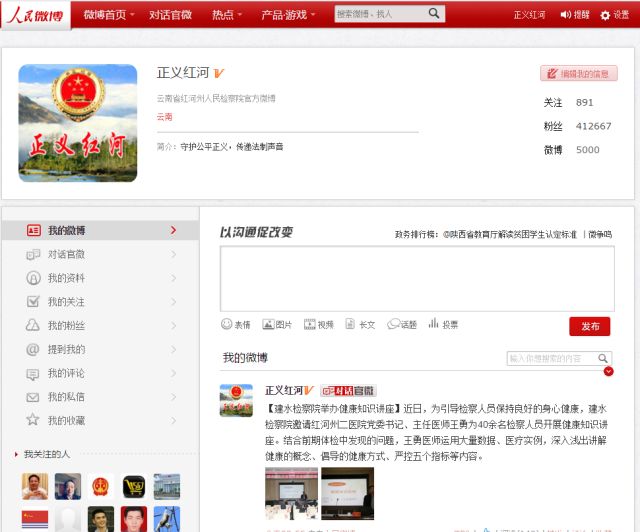Click the magnifier in 我的微博 search box
The height and width of the screenshot is (532, 640).
[603, 358]
